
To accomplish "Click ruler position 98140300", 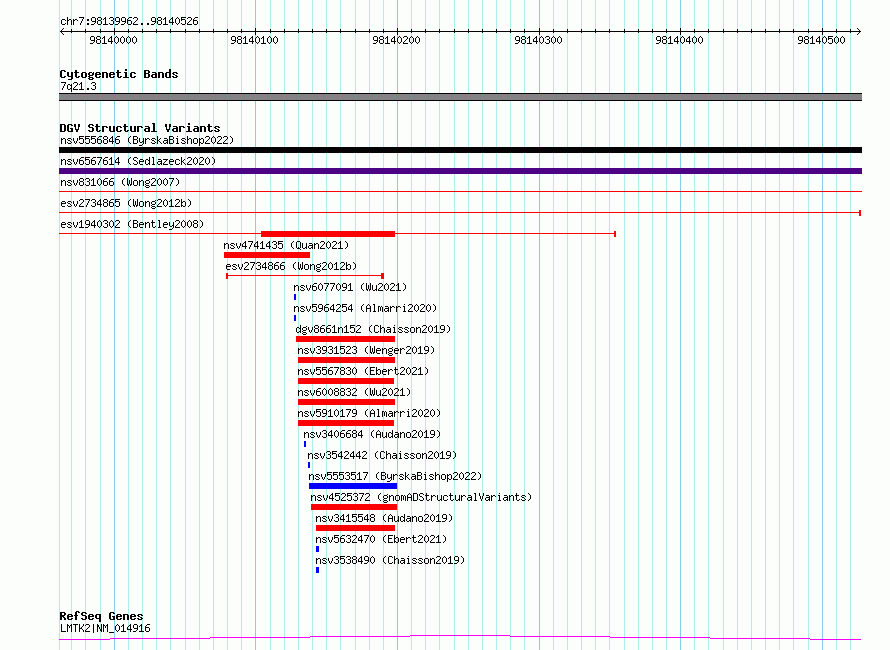I will pyautogui.click(x=538, y=40).
